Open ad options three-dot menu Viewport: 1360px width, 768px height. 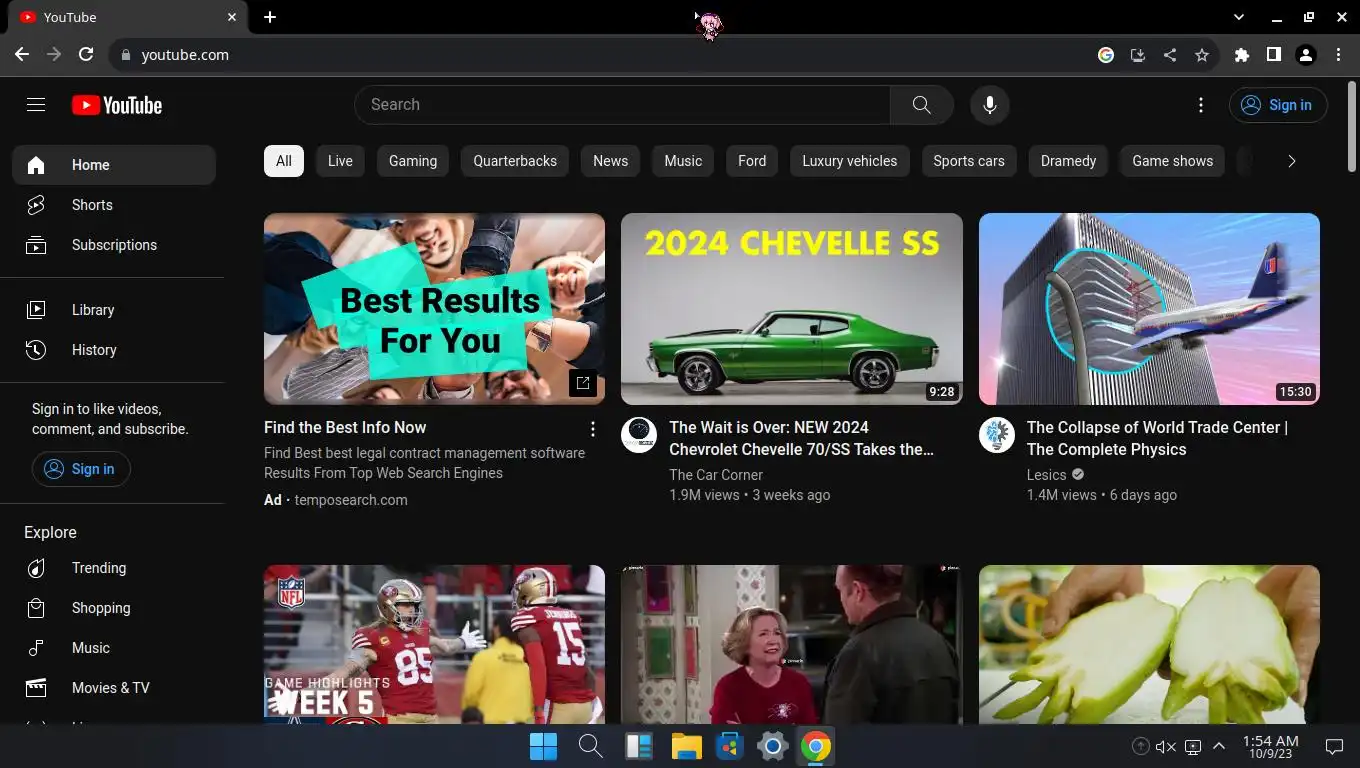tap(593, 429)
